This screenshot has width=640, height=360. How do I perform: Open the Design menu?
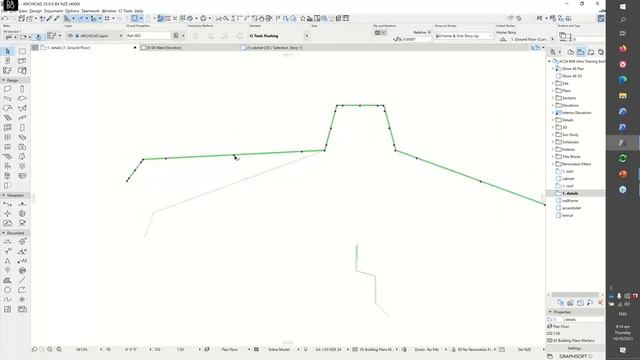[36, 11]
